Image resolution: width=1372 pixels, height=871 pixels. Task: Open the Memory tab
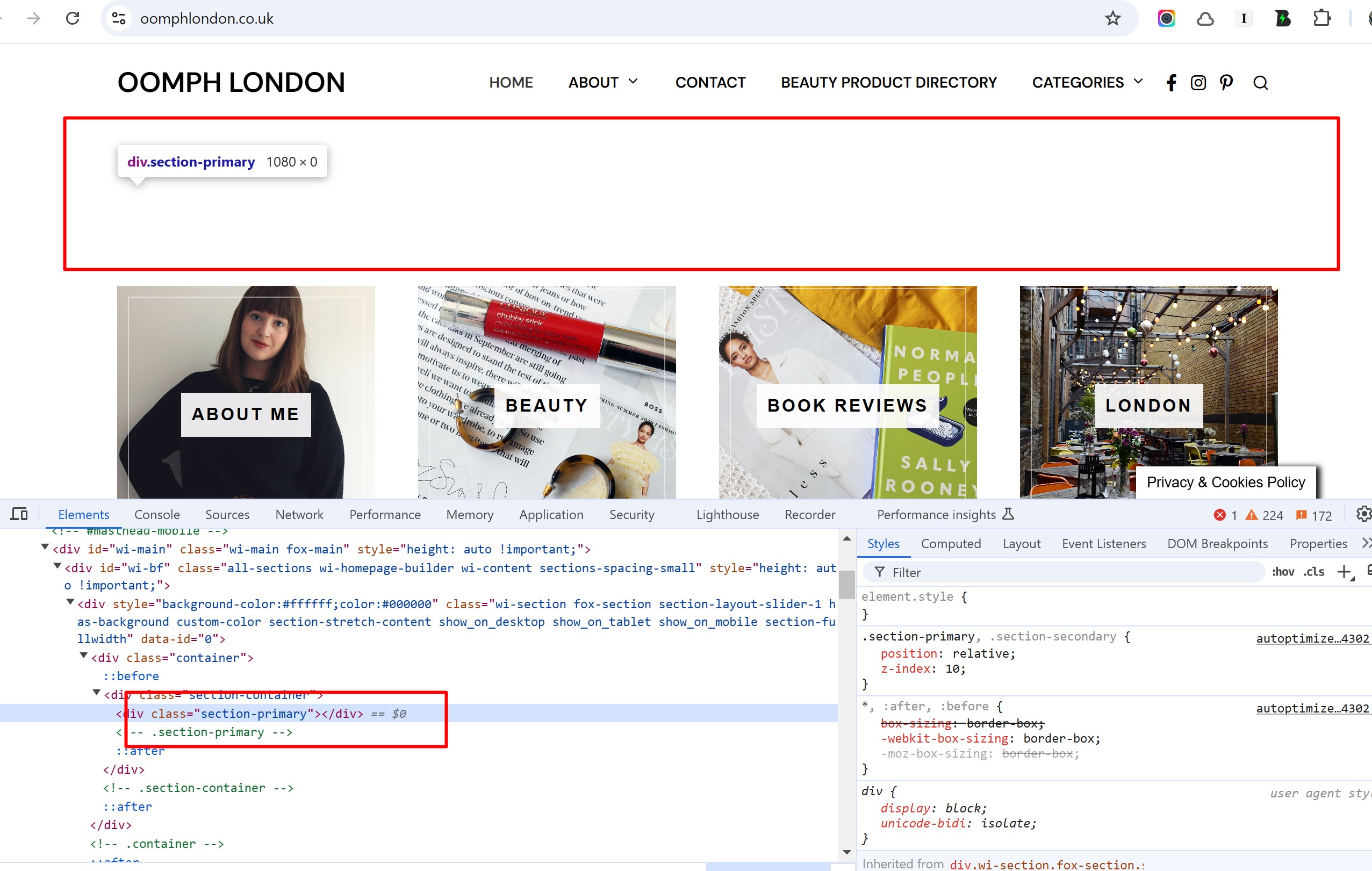[x=470, y=514]
